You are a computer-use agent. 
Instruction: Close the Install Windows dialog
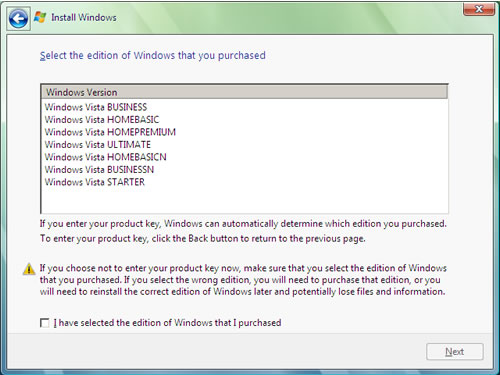click(x=479, y=9)
